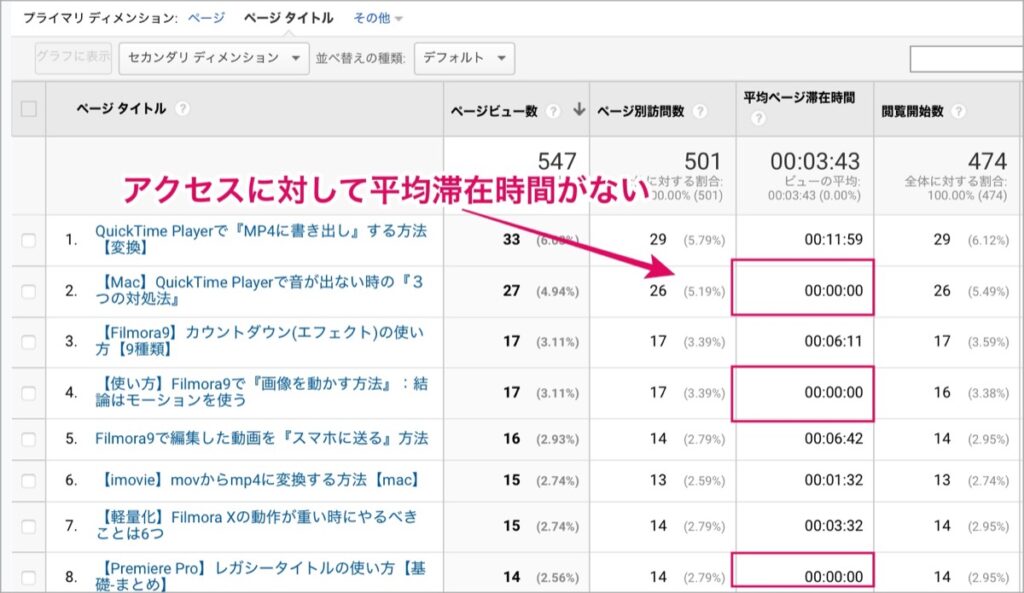The width and height of the screenshot is (1024, 593).
Task: Open 【imovie】movからmp4に変換 link
Action: click(259, 480)
